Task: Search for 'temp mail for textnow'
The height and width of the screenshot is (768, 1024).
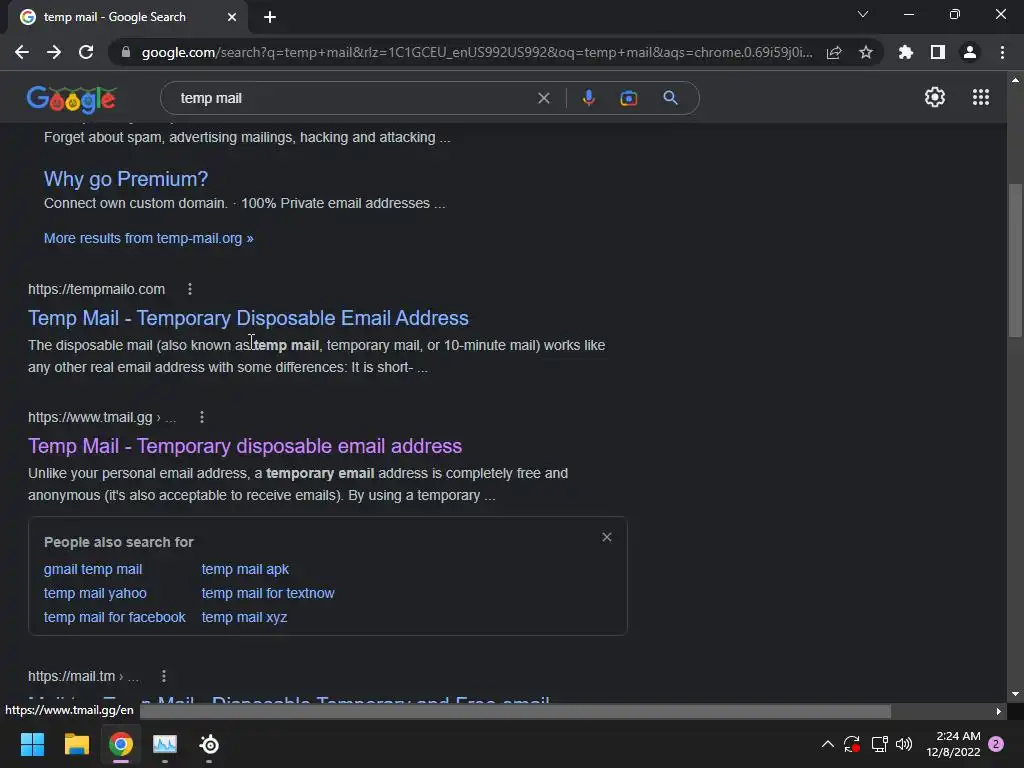Action: click(268, 593)
